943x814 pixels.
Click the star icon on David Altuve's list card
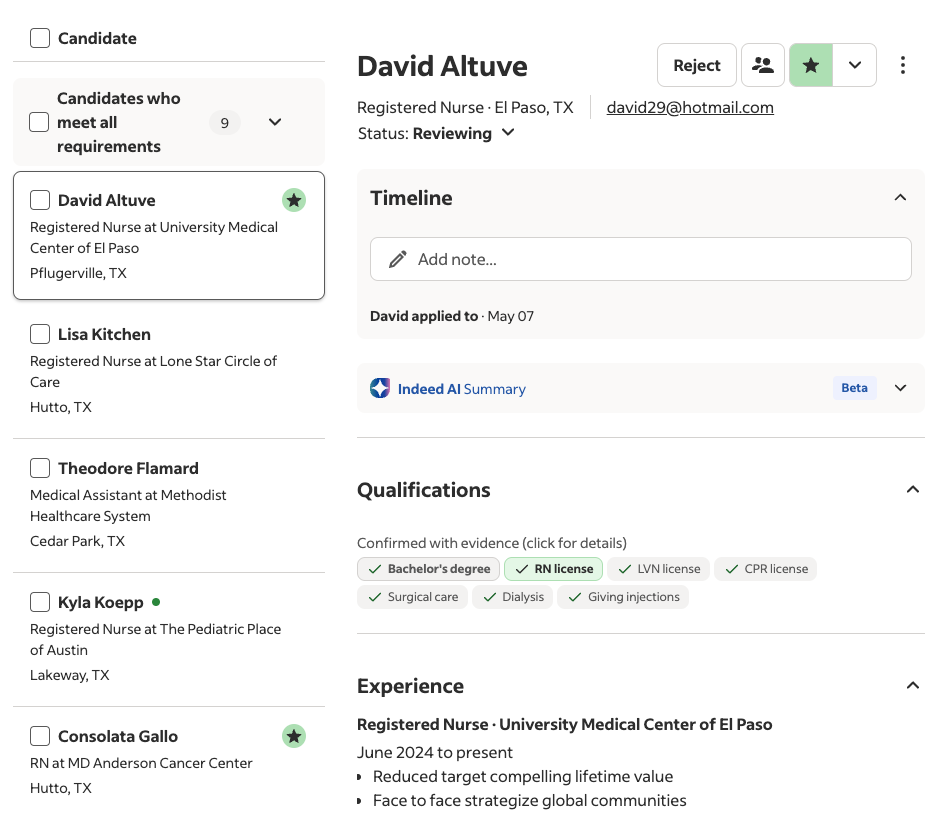pos(294,200)
